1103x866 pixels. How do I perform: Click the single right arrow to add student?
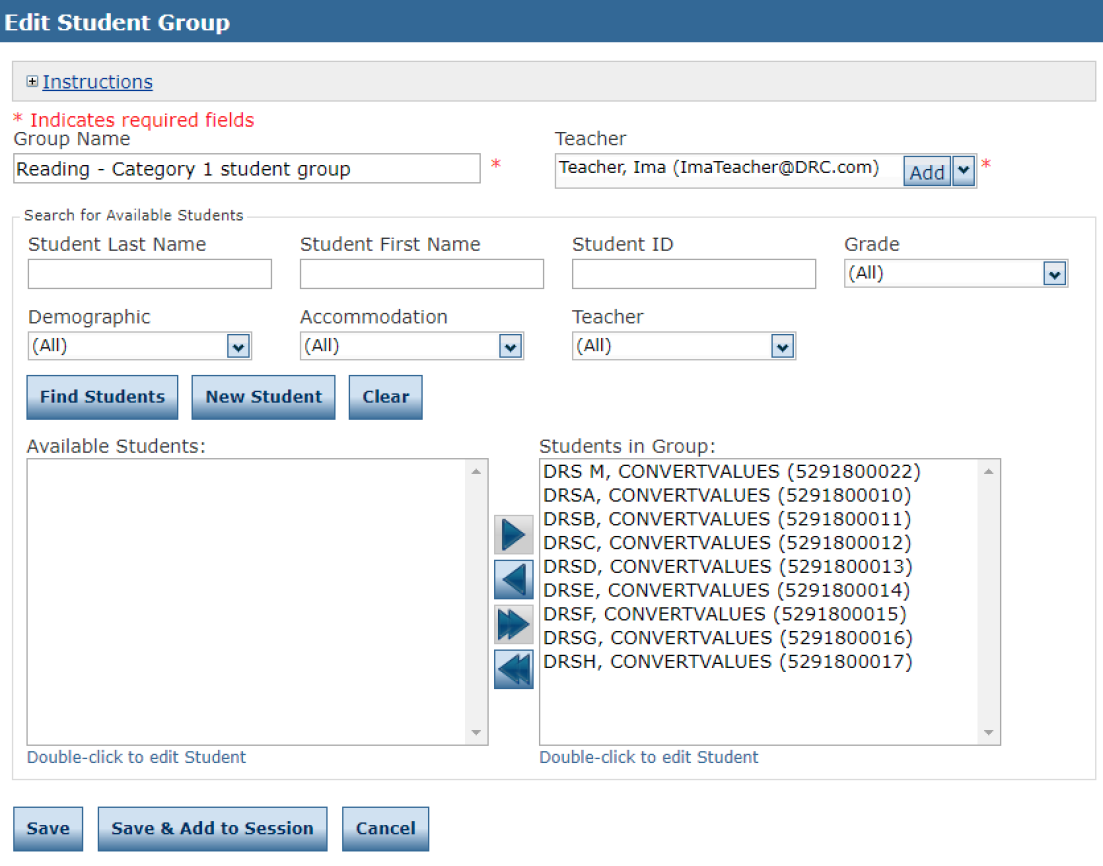click(x=512, y=534)
